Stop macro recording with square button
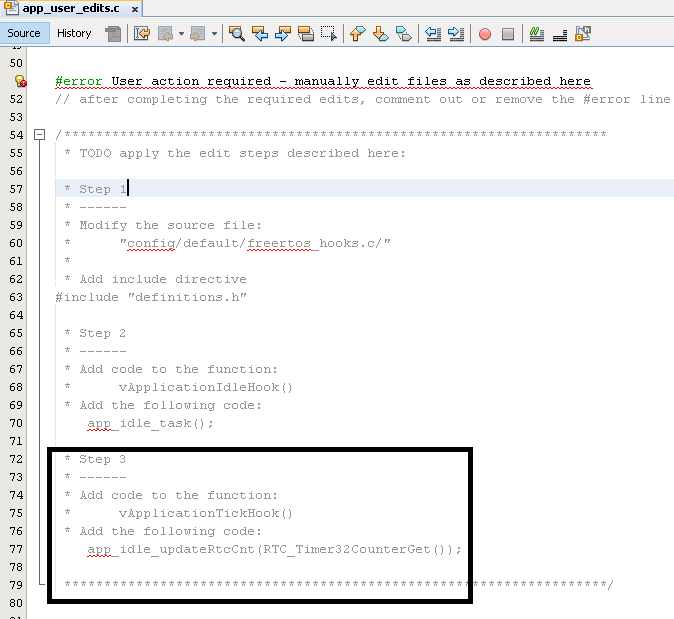Screen dimensions: 674x619 coord(508,34)
